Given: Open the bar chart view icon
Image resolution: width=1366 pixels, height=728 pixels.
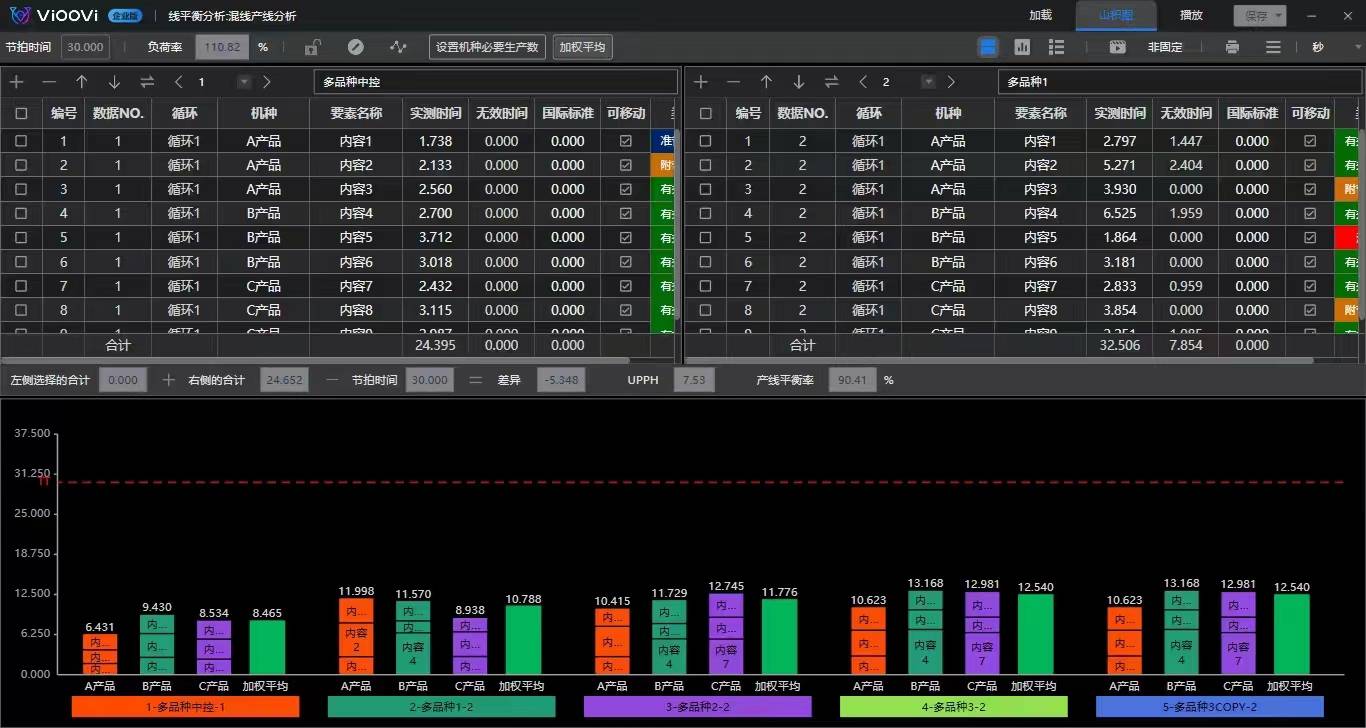Looking at the screenshot, I should [x=1023, y=46].
